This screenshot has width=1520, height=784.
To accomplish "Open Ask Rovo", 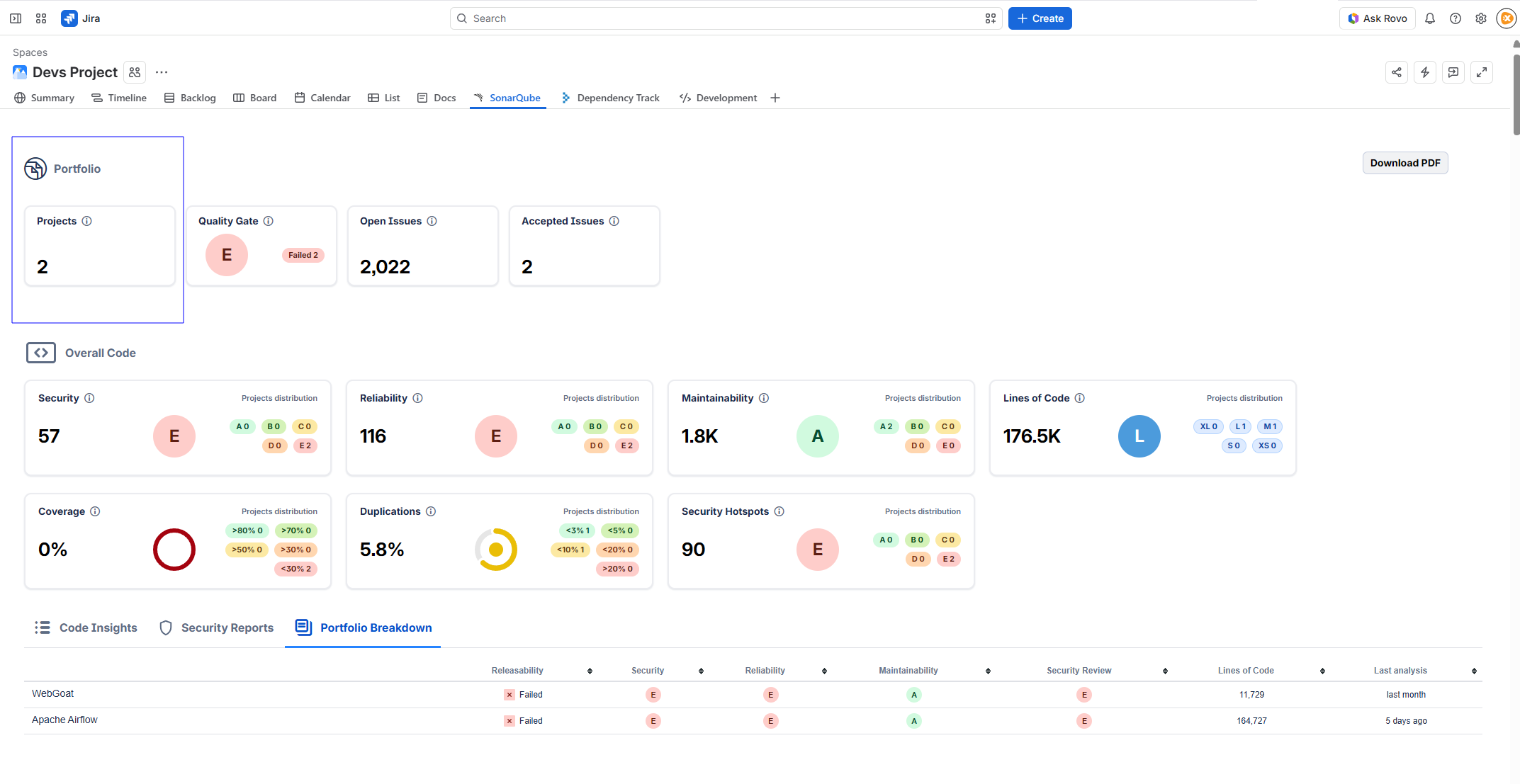I will 1378,18.
